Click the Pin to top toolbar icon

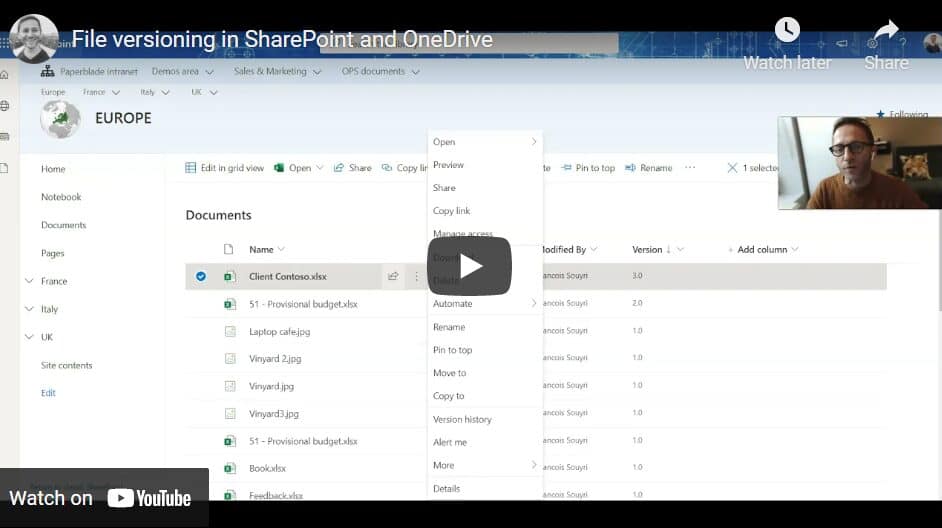point(567,168)
